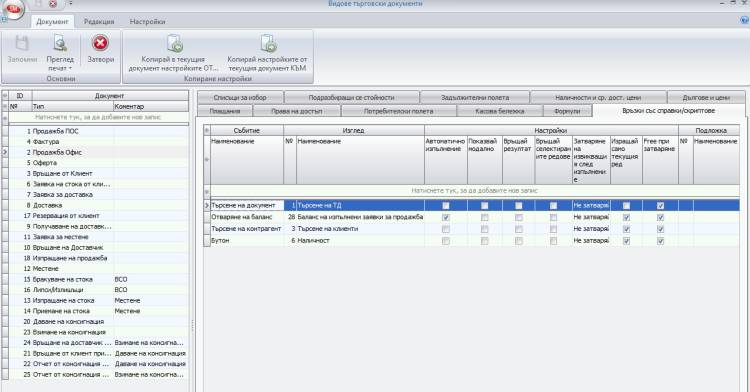Switch to the Документ ribbon tab
The height and width of the screenshot is (392, 750).
coord(52,22)
